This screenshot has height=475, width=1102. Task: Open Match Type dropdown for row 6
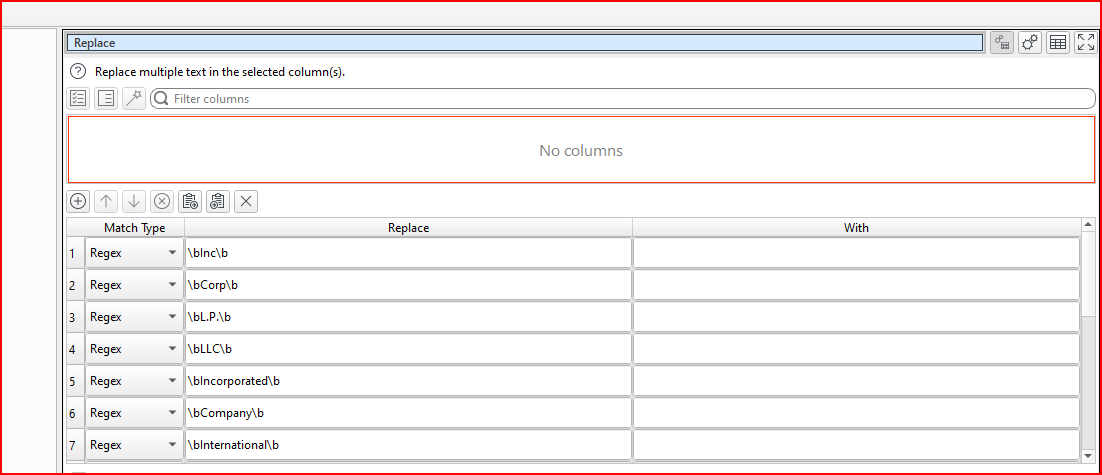click(134, 412)
